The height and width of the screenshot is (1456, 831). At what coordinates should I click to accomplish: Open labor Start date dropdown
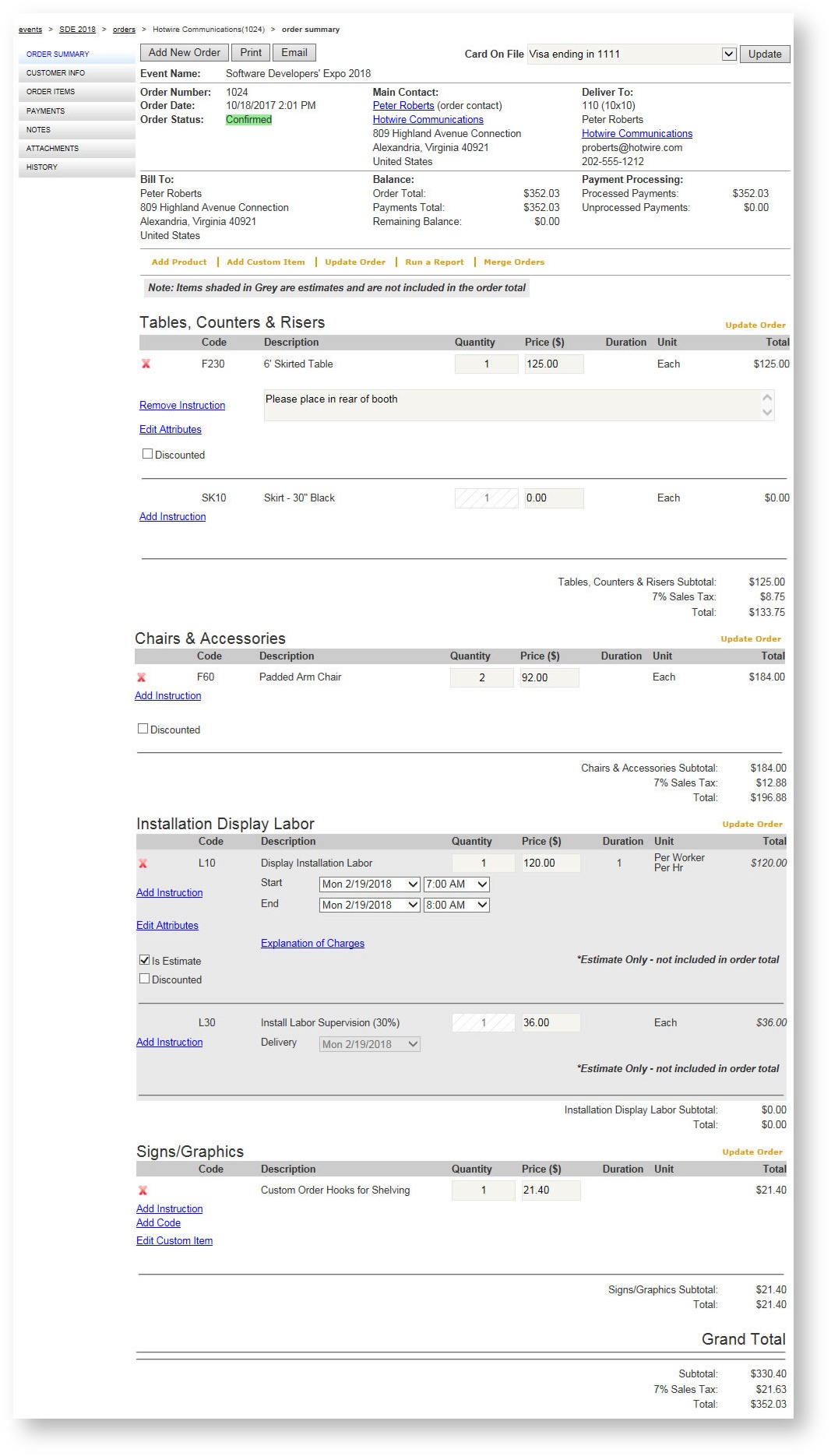pos(370,885)
